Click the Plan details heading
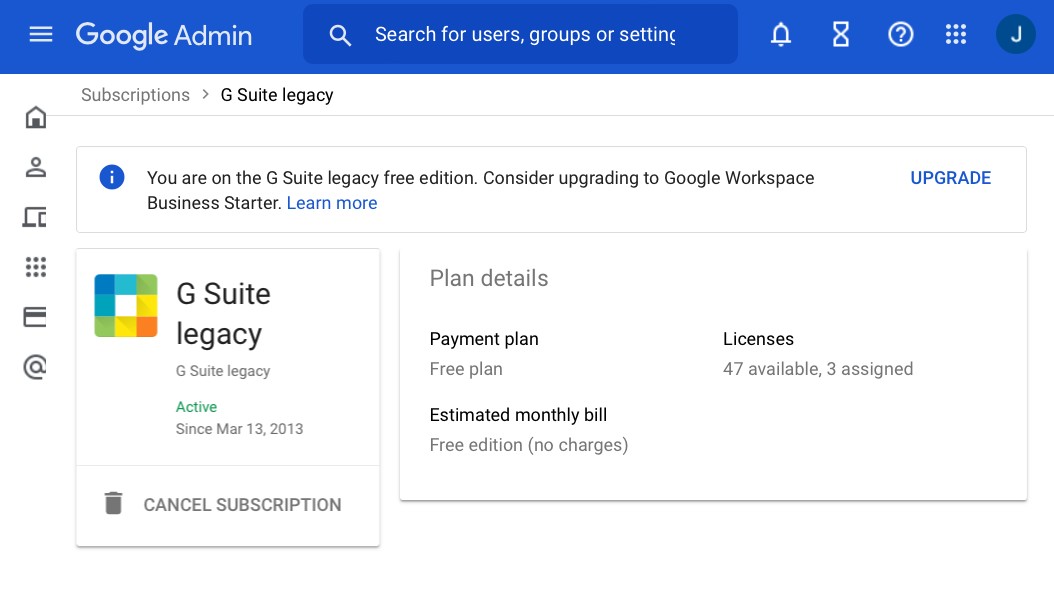Viewport: 1054px width, 606px height. click(x=489, y=278)
